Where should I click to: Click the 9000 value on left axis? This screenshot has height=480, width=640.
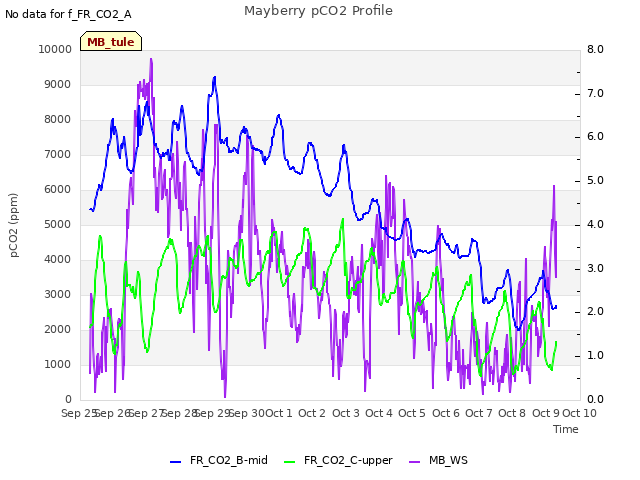point(58,84)
